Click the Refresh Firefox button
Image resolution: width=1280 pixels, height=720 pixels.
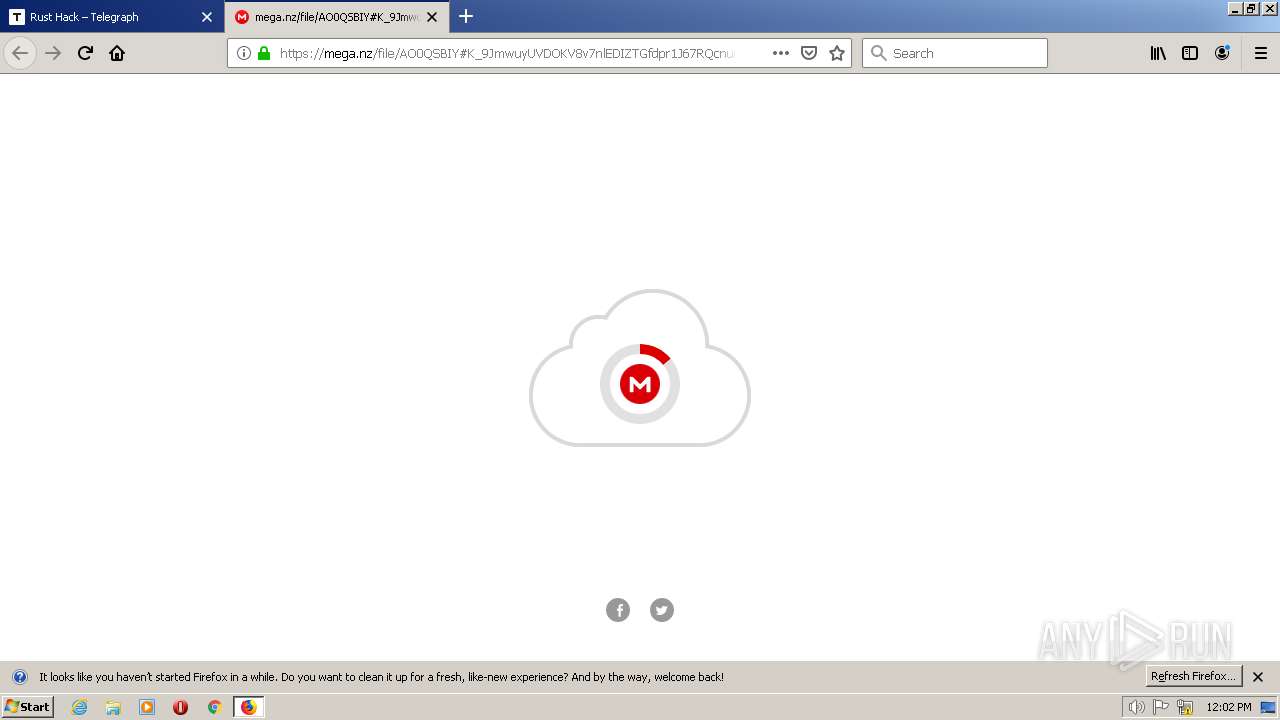tap(1193, 676)
